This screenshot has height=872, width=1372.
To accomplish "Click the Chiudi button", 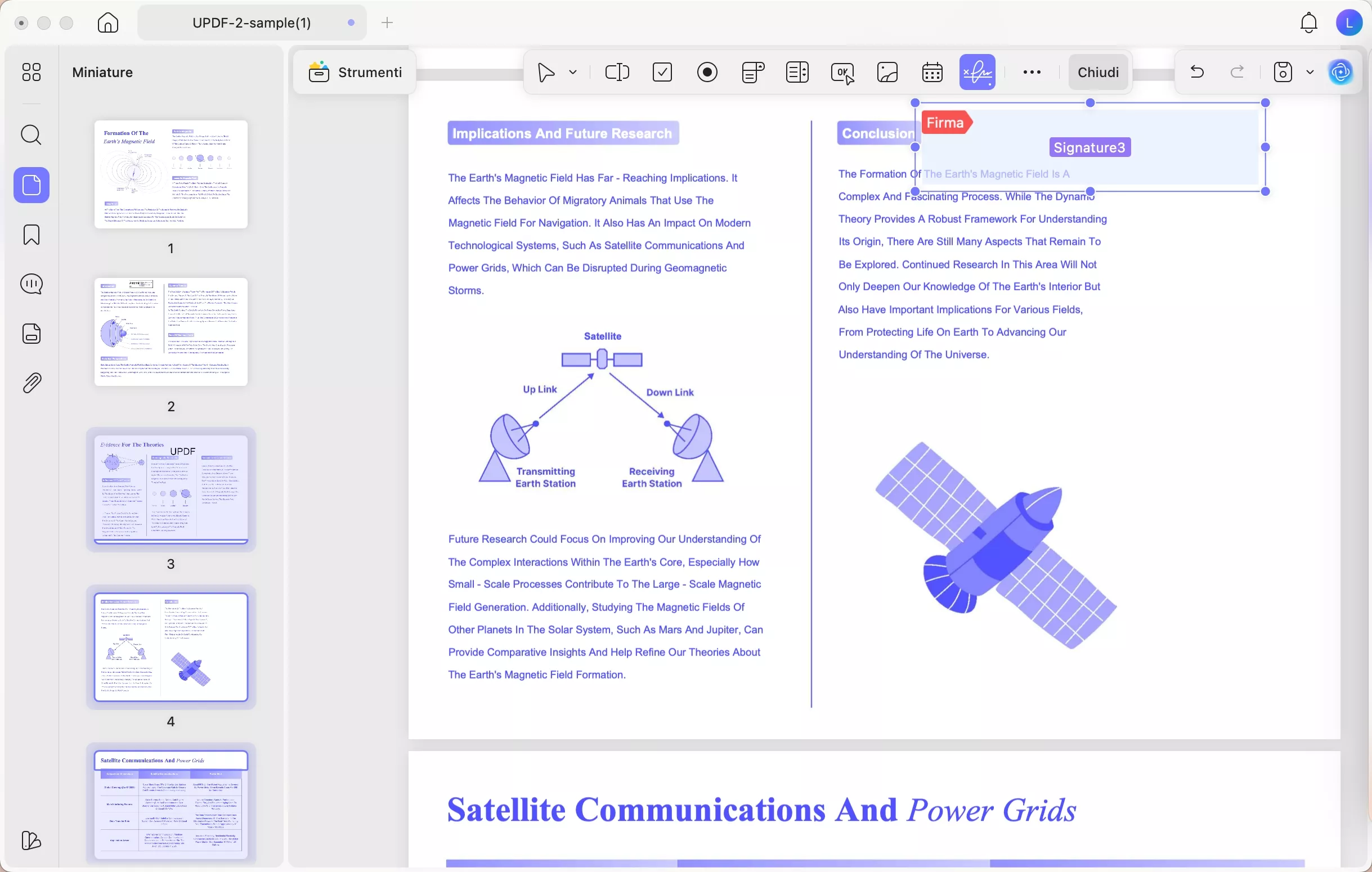I will [1098, 73].
